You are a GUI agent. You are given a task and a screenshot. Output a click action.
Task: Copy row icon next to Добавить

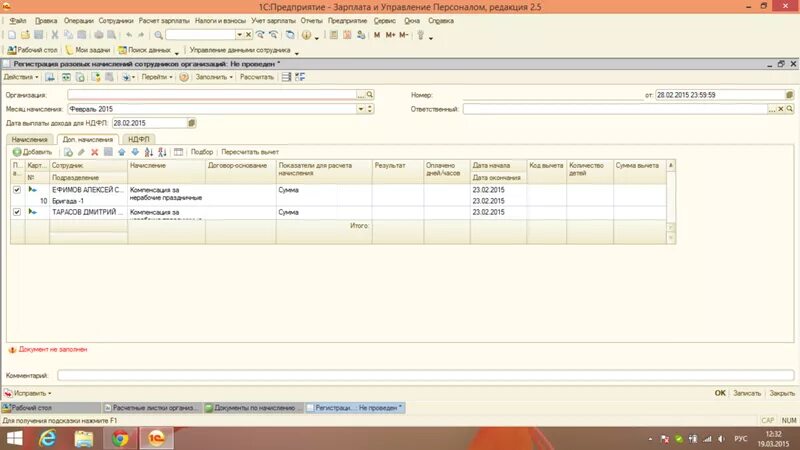pyautogui.click(x=68, y=152)
